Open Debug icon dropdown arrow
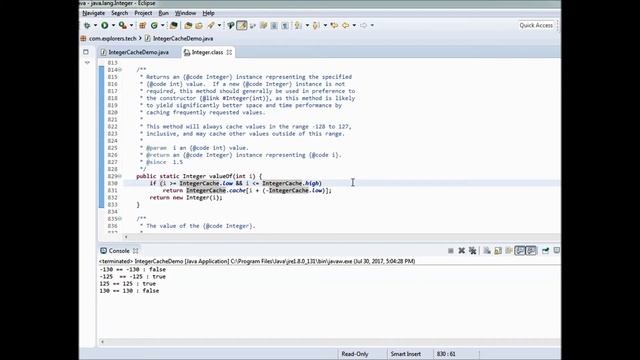The image size is (640, 360). point(95,25)
